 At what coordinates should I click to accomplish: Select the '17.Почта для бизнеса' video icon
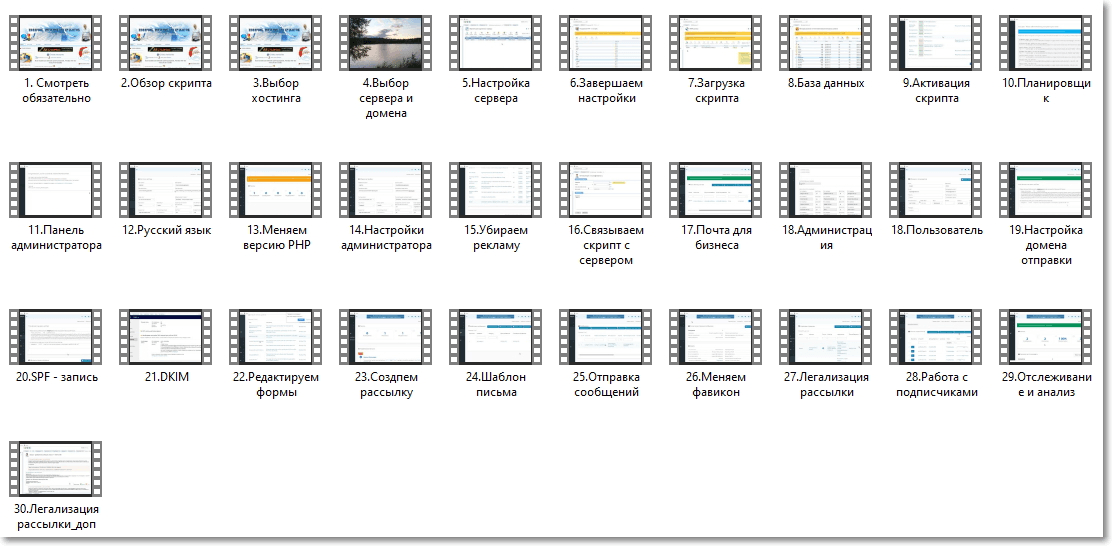(716, 190)
